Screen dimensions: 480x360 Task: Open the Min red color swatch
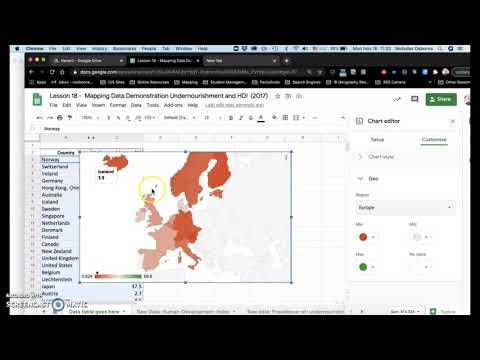click(x=363, y=237)
